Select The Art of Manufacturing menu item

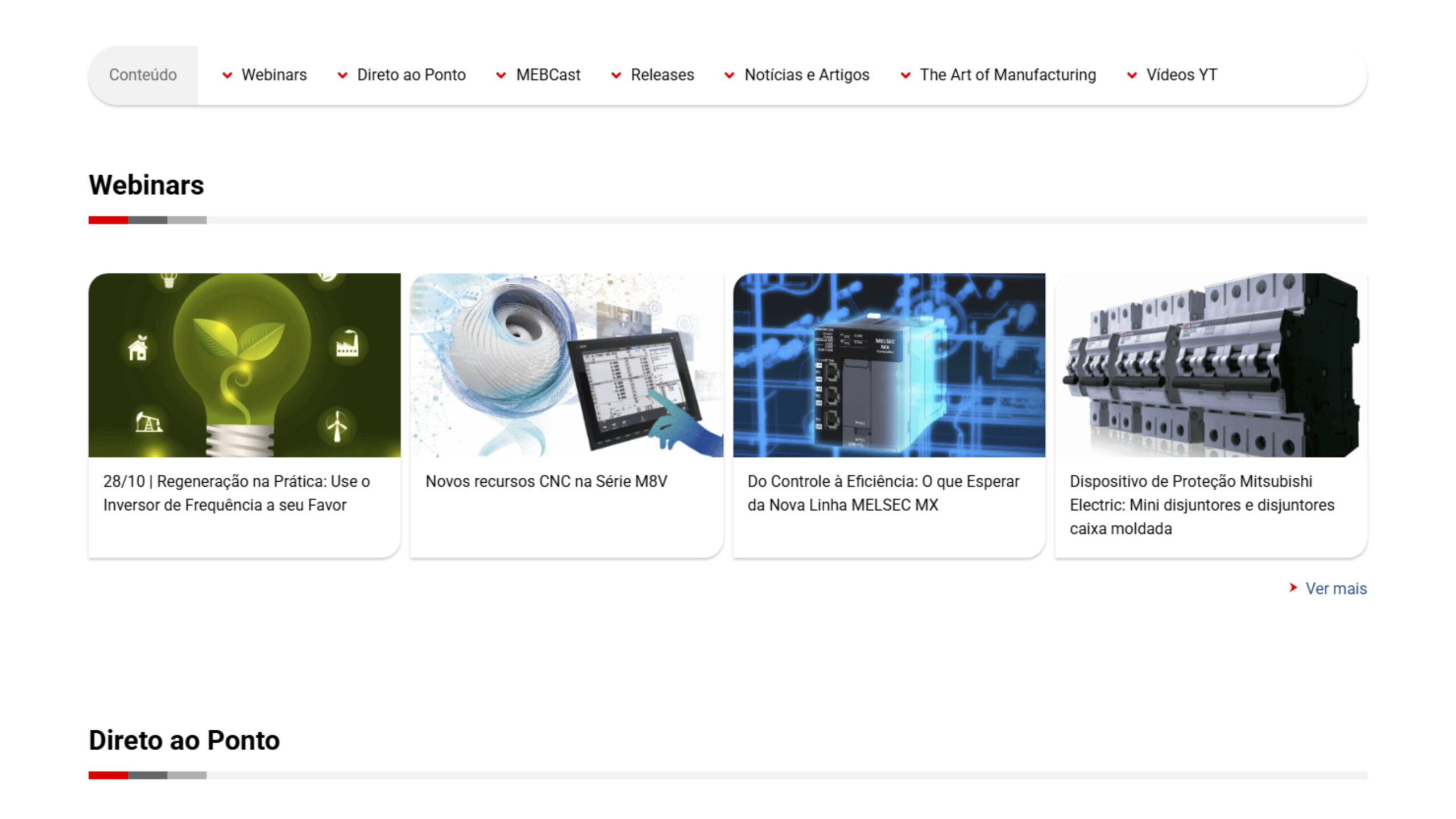1007,75
